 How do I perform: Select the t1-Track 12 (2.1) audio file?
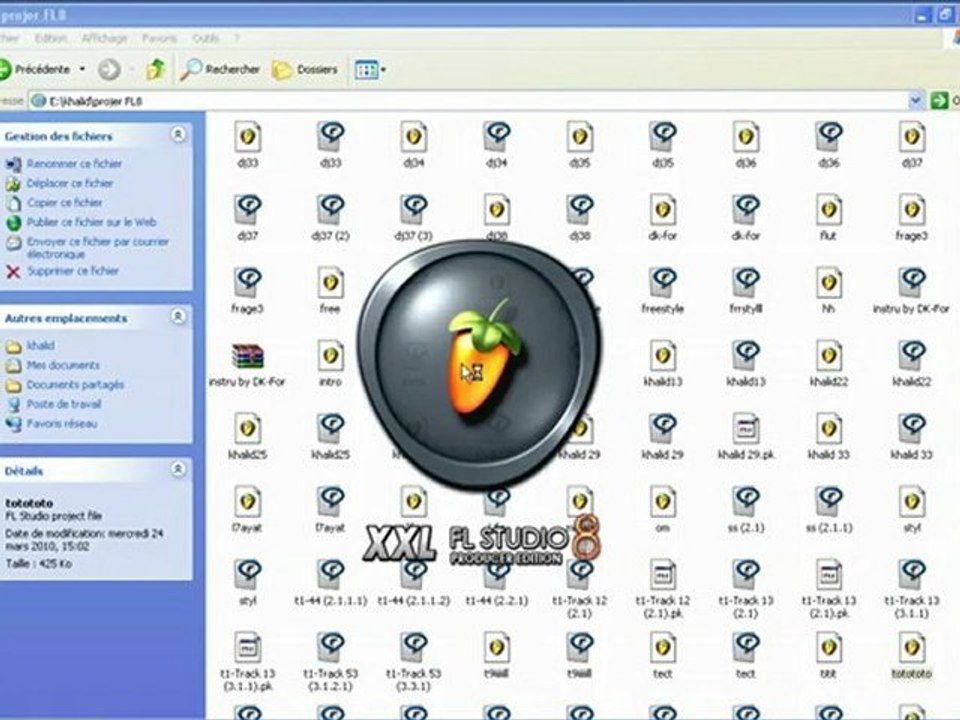coord(580,588)
